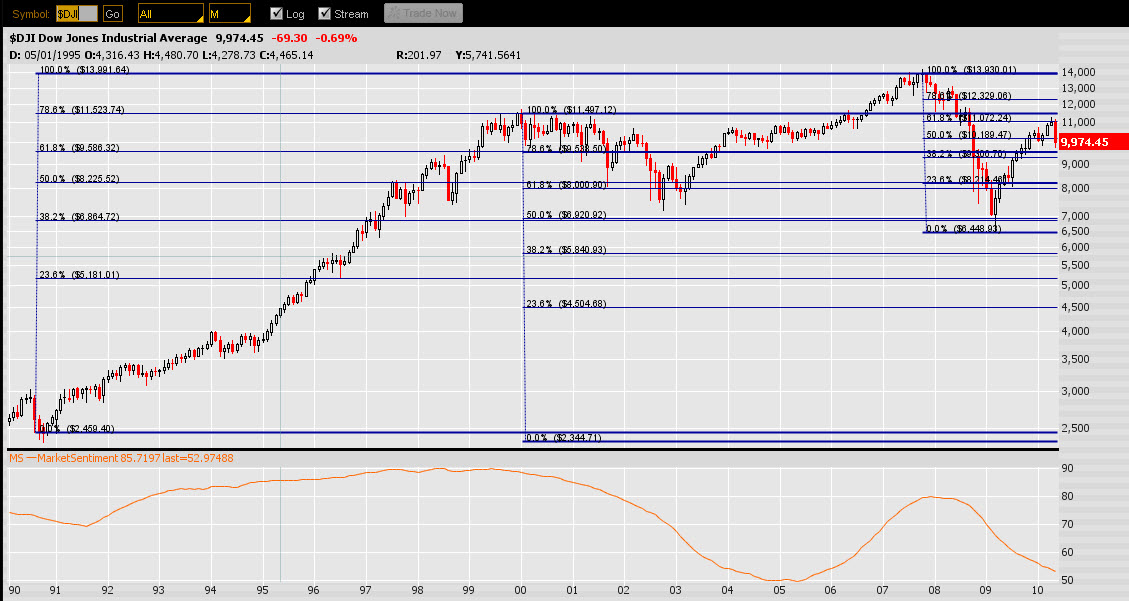Click the 61.8% ($8,000.90) Fibonacci label
The height and width of the screenshot is (601, 1129).
point(566,185)
